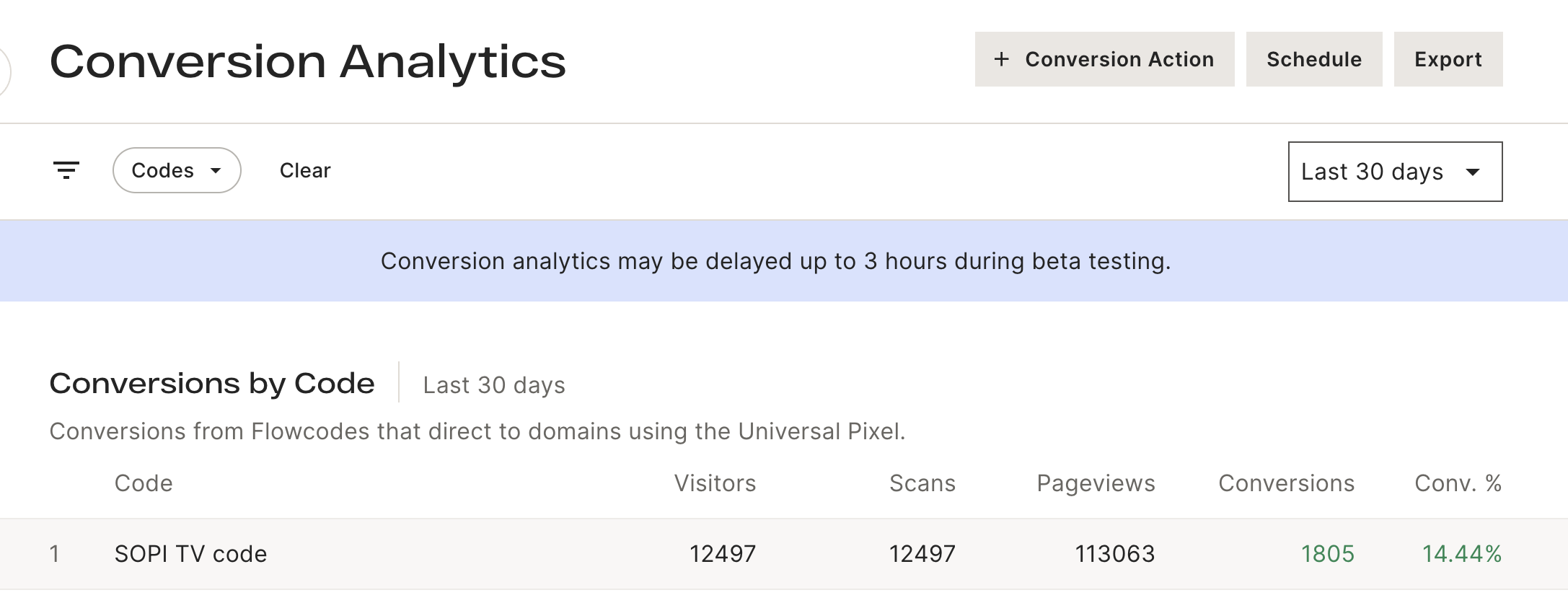Open the Last 30 days date range selector
1568x603 pixels.
pos(1395,172)
